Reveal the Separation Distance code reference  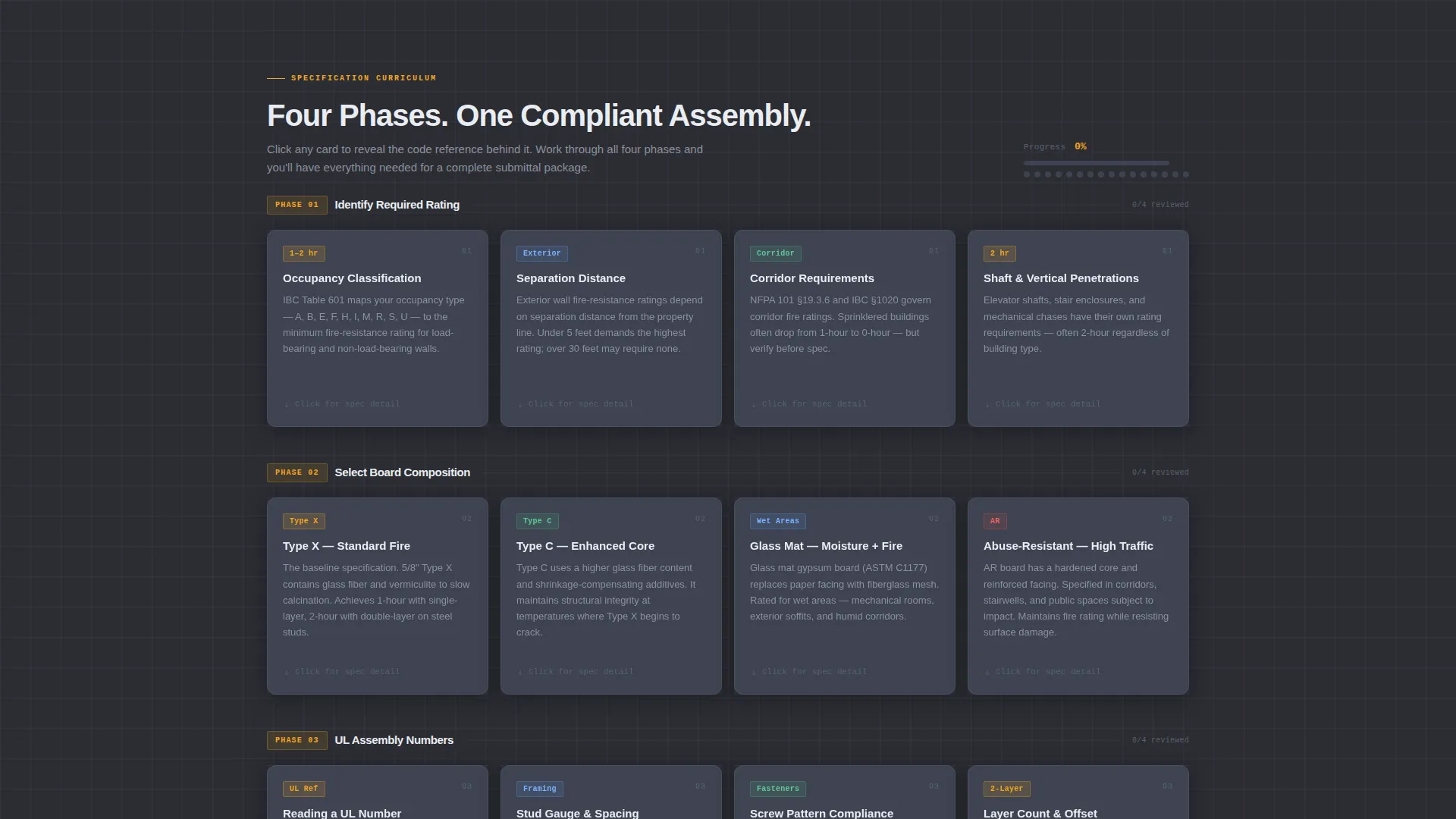[610, 328]
